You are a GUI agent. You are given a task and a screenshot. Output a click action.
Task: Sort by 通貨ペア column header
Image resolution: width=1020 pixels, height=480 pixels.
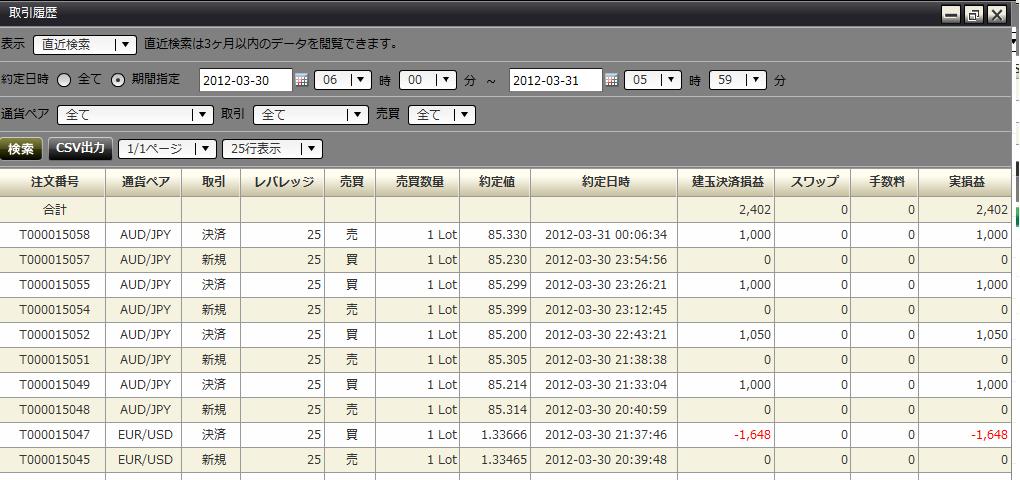point(144,182)
